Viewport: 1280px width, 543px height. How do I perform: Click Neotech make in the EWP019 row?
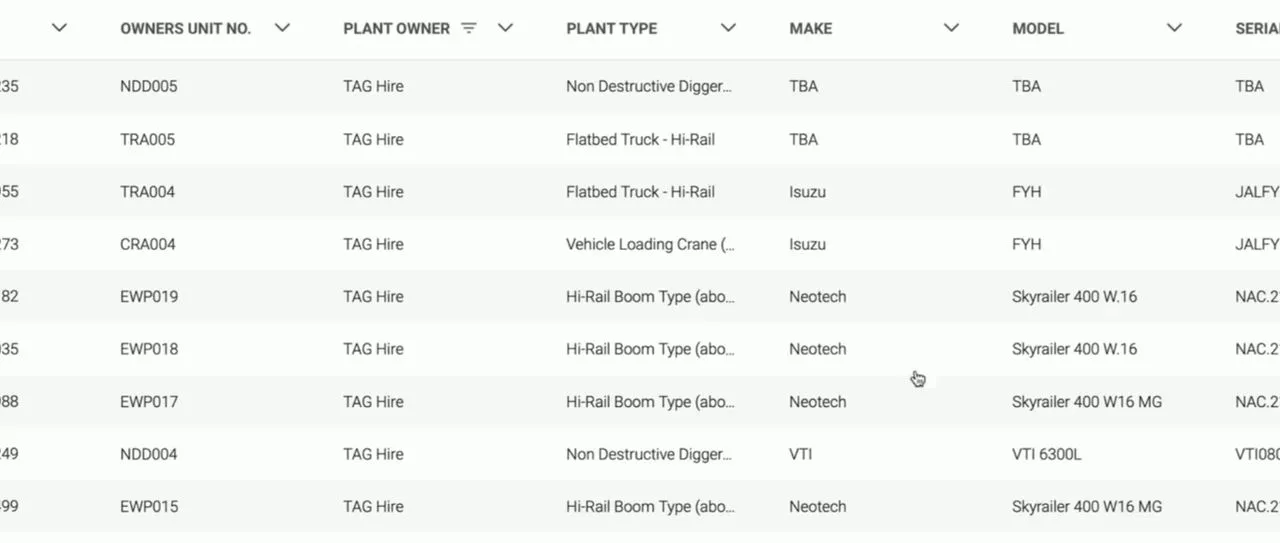point(817,296)
